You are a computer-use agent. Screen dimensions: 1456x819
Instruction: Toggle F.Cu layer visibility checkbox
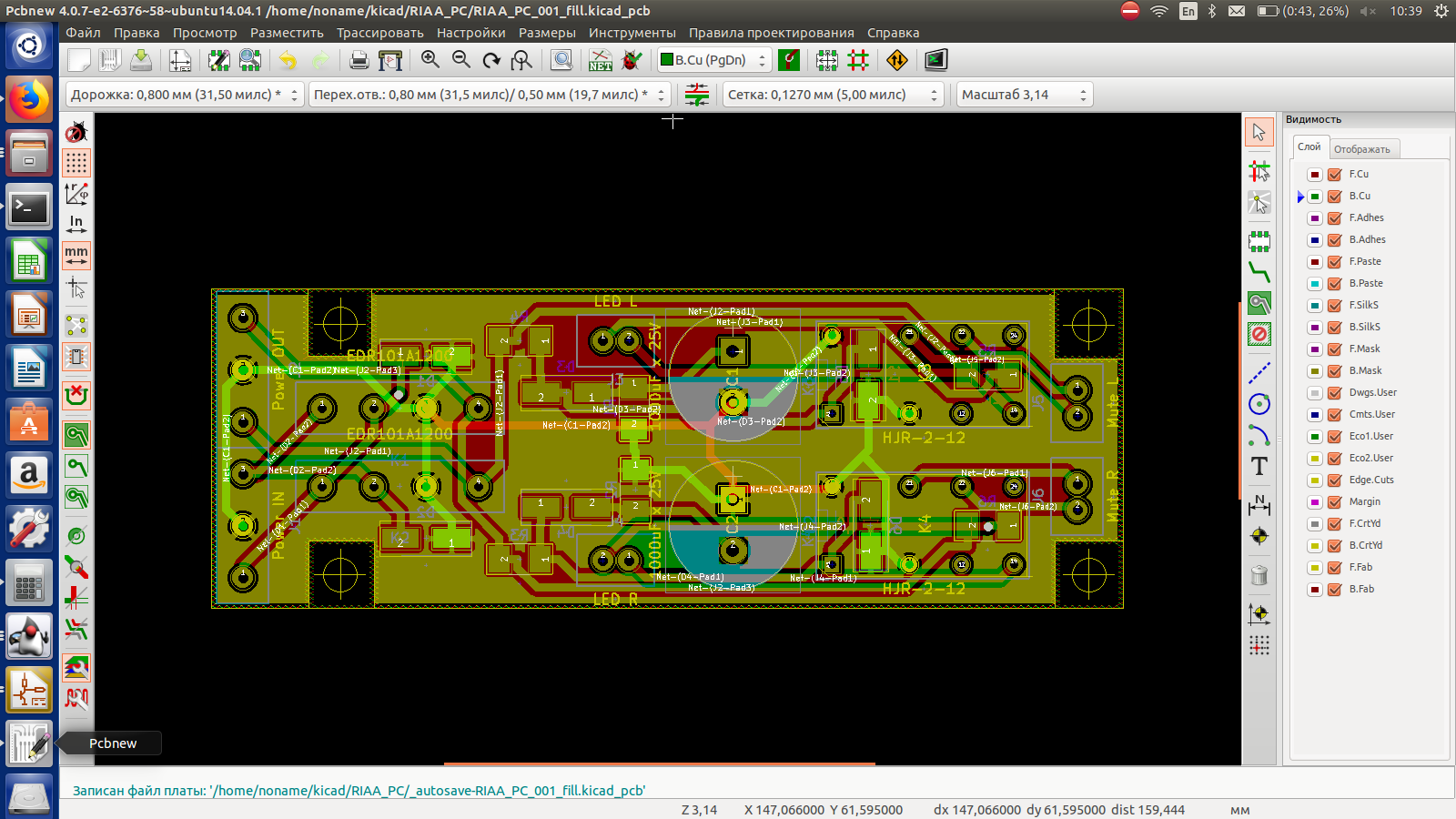click(1335, 175)
